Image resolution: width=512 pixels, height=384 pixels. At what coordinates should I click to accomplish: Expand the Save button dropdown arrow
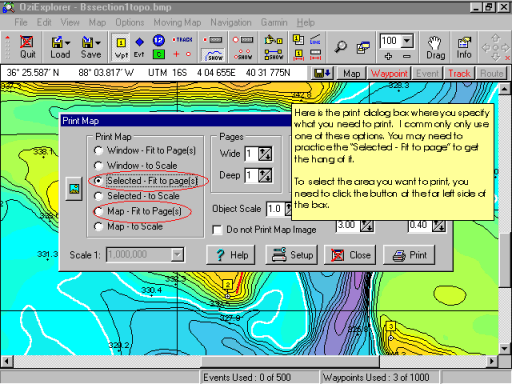(98, 43)
